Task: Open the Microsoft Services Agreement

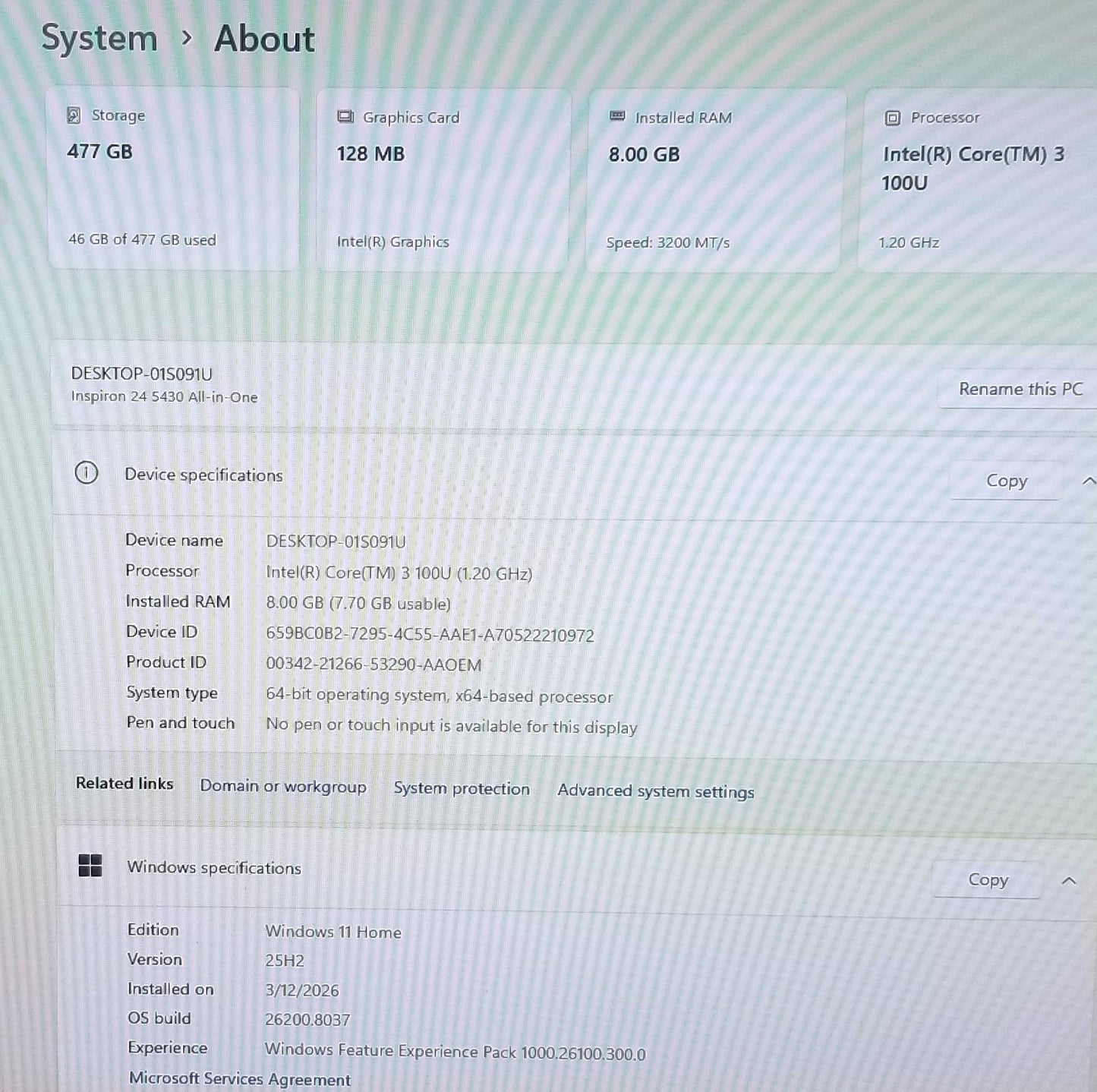Action: [x=241, y=1078]
